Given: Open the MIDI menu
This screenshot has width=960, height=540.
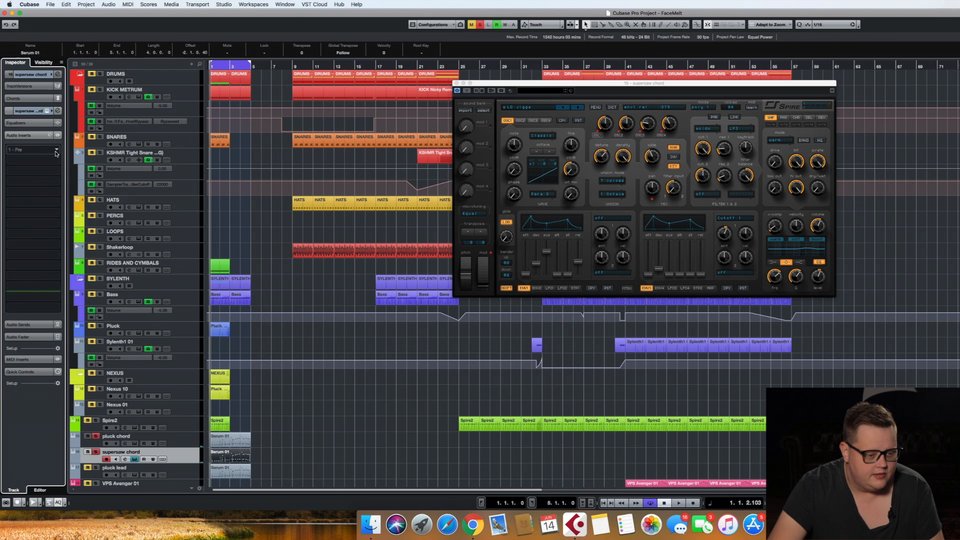Looking at the screenshot, I should (x=127, y=4).
